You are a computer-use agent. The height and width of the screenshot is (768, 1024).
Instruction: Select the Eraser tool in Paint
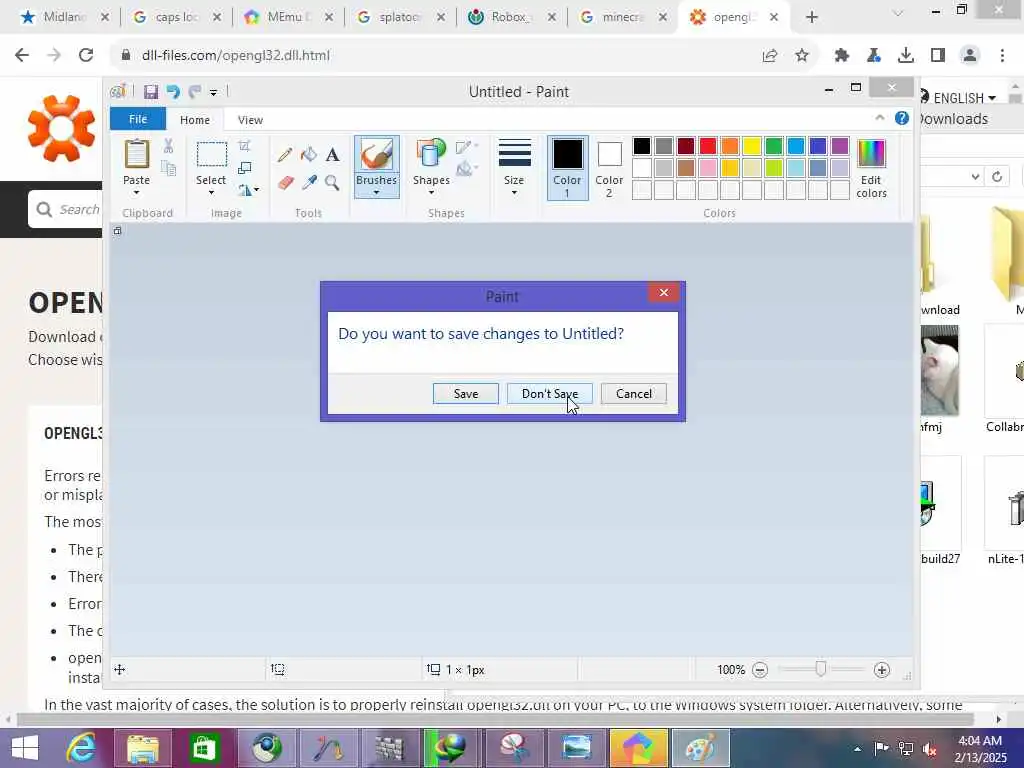[x=285, y=182]
